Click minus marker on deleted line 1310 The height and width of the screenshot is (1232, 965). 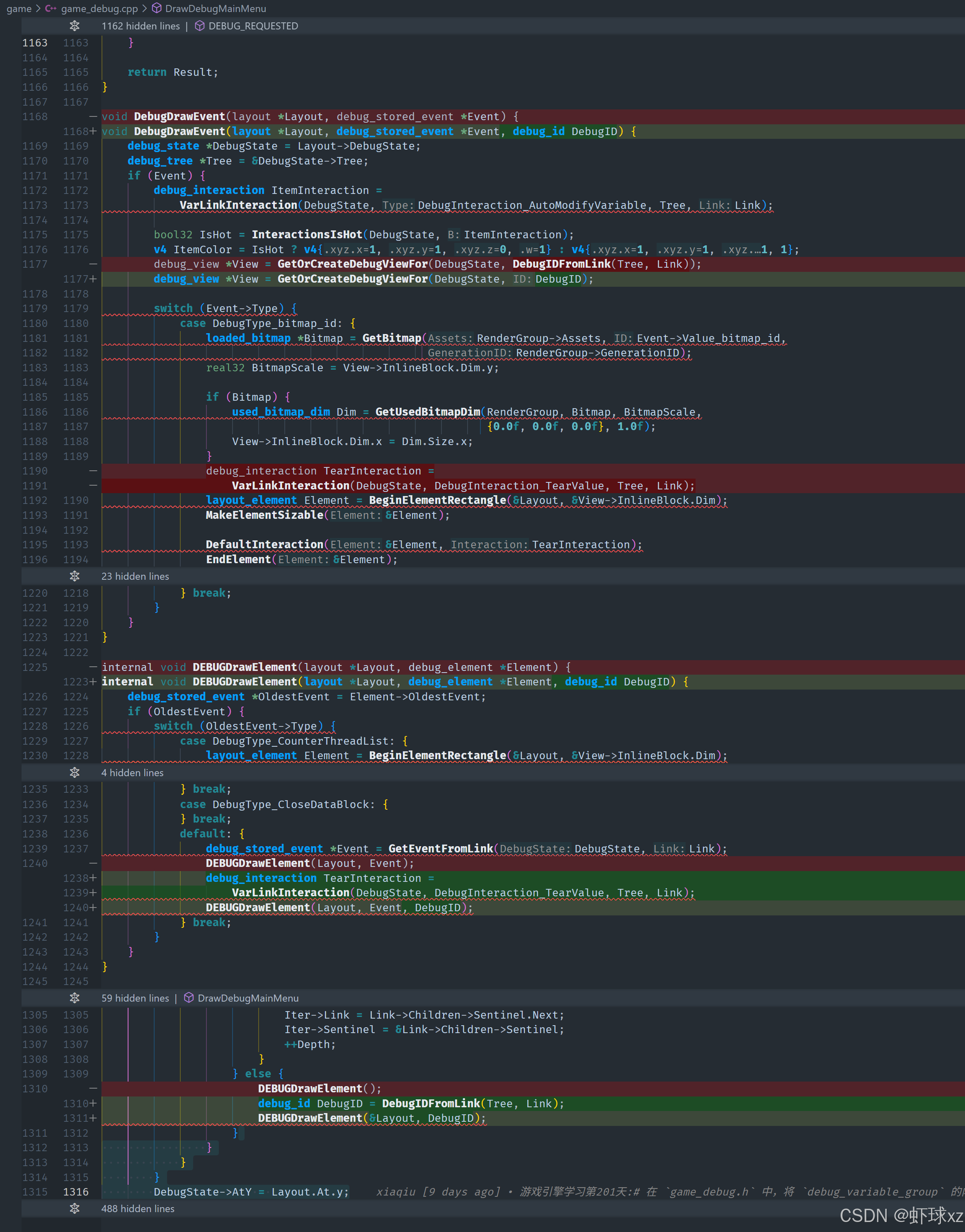pos(93,1089)
